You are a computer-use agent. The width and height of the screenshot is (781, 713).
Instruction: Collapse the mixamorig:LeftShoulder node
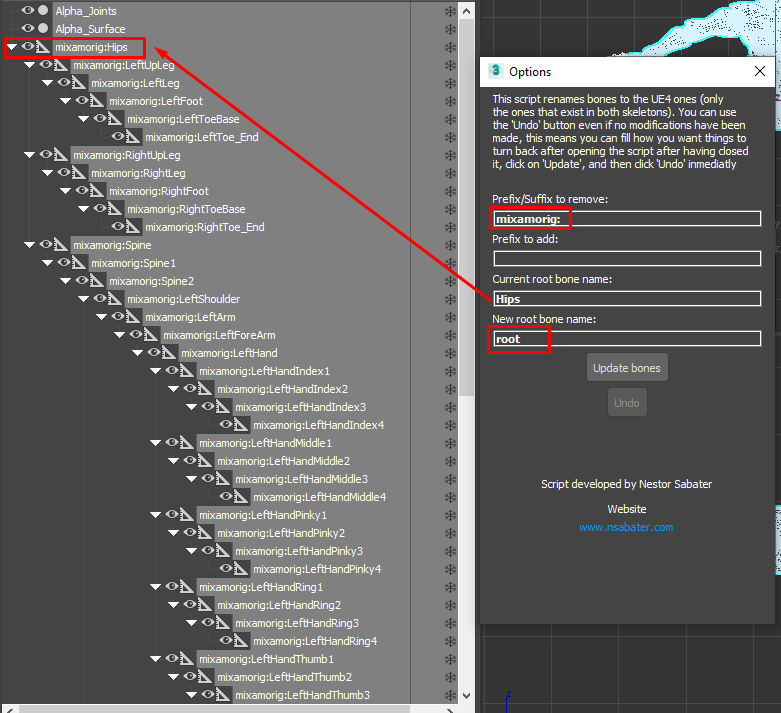pos(83,299)
